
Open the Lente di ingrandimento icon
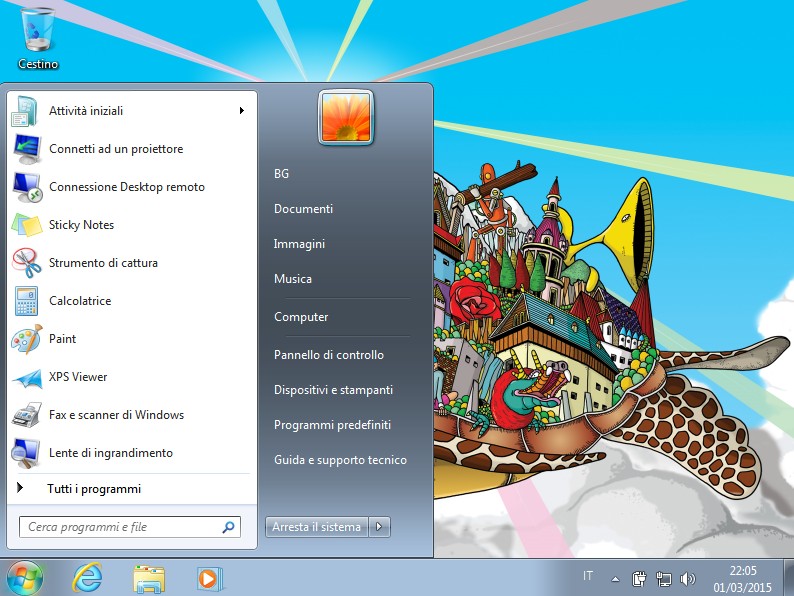pyautogui.click(x=25, y=453)
